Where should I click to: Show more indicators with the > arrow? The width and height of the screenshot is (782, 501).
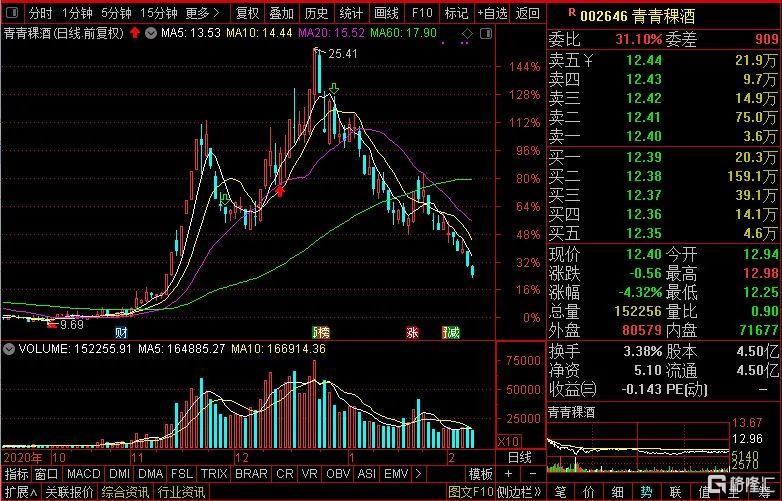coord(418,474)
